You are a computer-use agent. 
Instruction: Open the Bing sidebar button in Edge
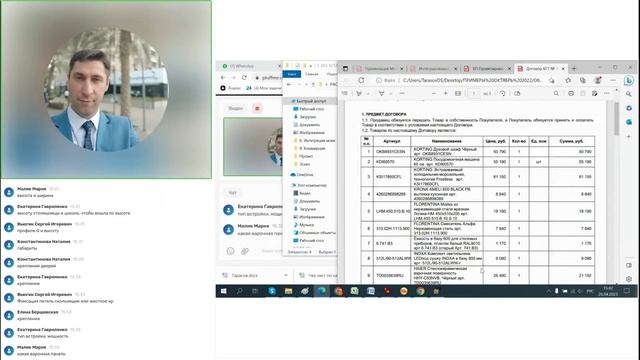pos(629,80)
